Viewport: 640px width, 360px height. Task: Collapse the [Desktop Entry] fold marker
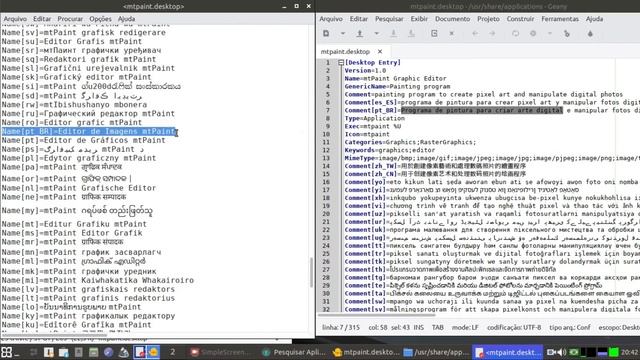(341, 62)
